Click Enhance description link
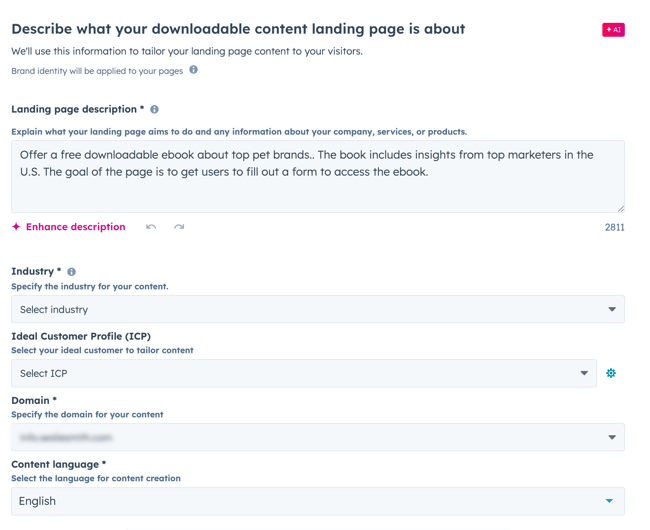The height and width of the screenshot is (530, 650). tap(75, 227)
